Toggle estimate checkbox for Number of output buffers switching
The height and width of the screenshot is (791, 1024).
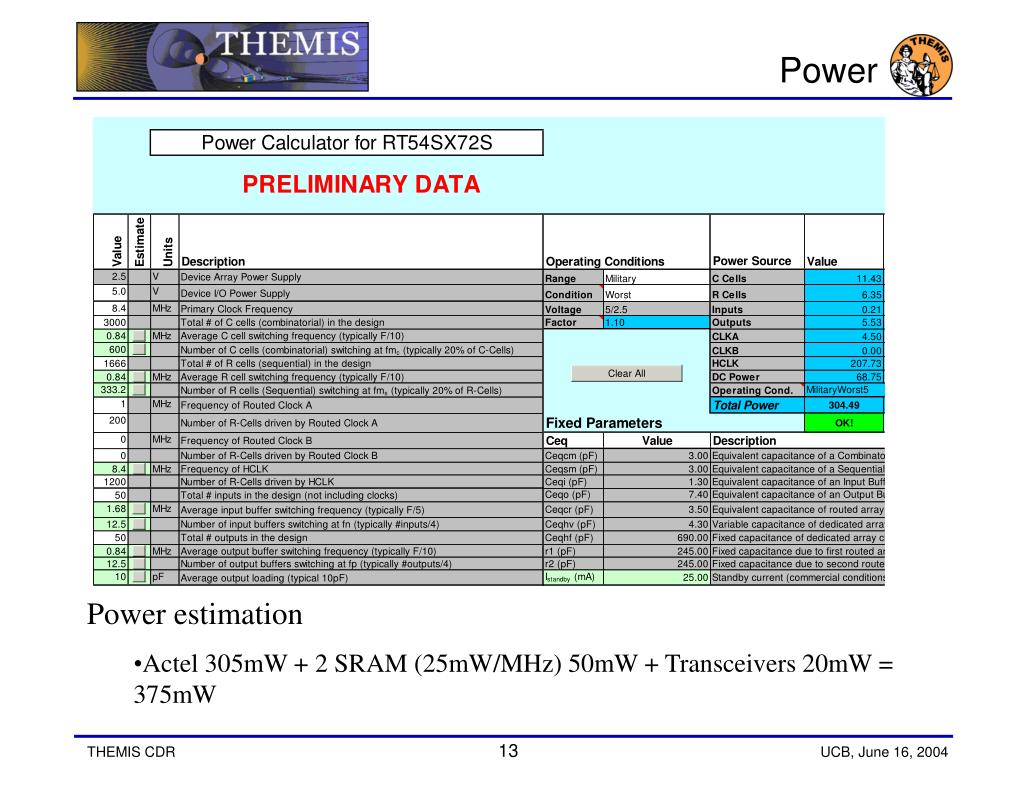point(139,564)
